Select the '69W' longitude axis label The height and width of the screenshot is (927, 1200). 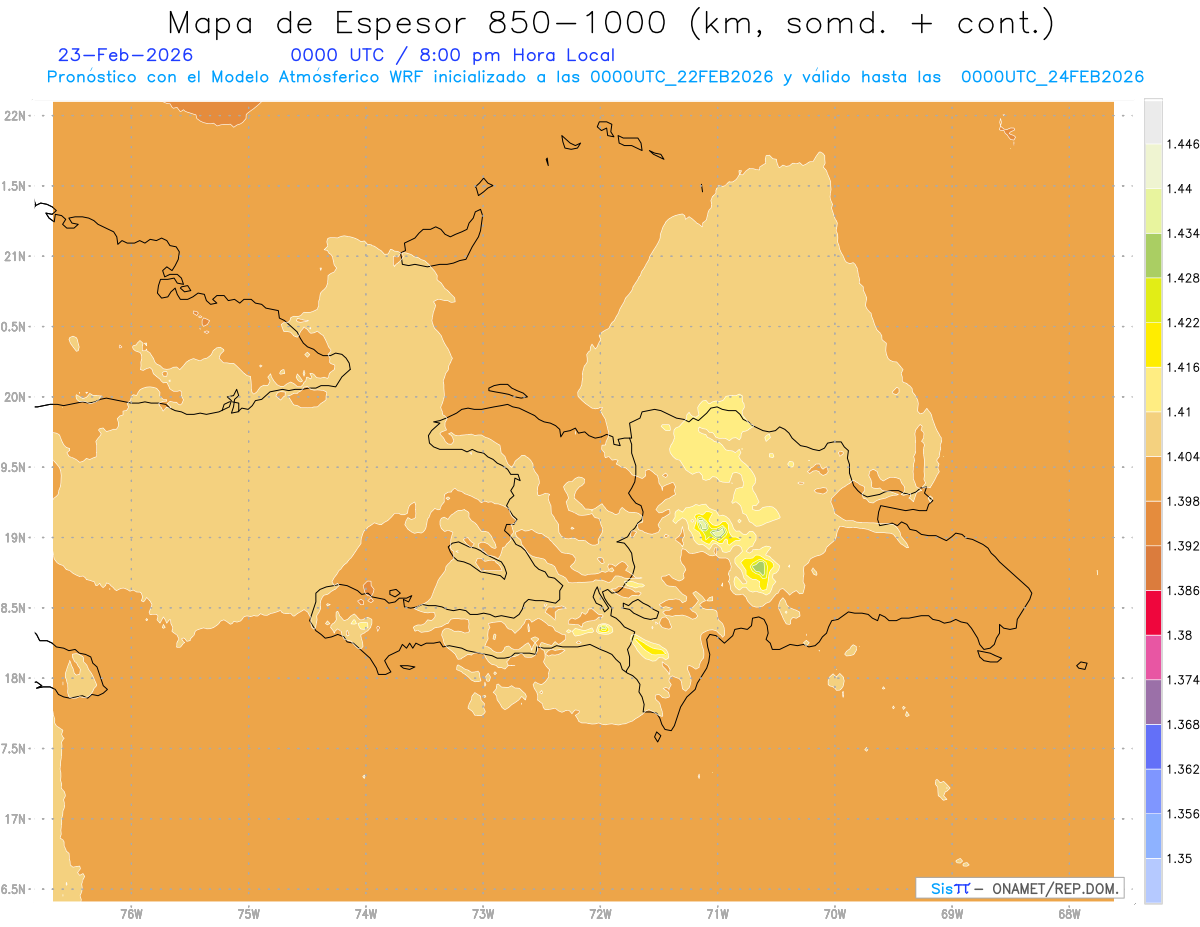coord(952,913)
